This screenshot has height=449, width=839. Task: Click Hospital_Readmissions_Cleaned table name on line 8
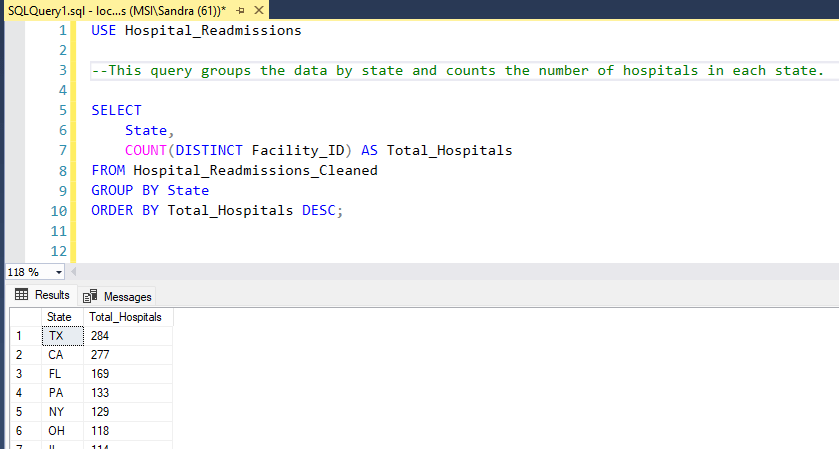tap(255, 171)
